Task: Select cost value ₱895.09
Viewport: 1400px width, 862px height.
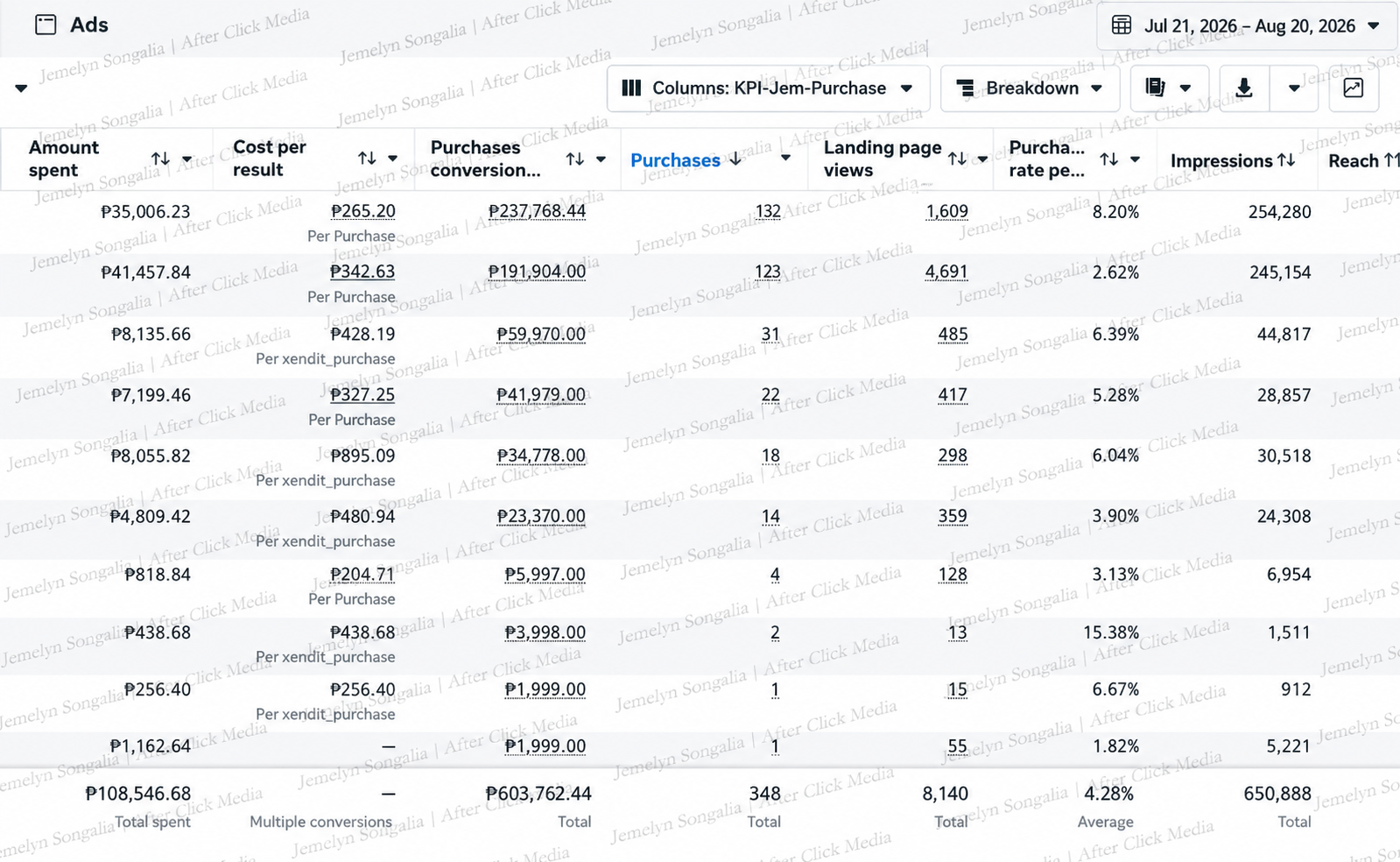Action: point(362,456)
